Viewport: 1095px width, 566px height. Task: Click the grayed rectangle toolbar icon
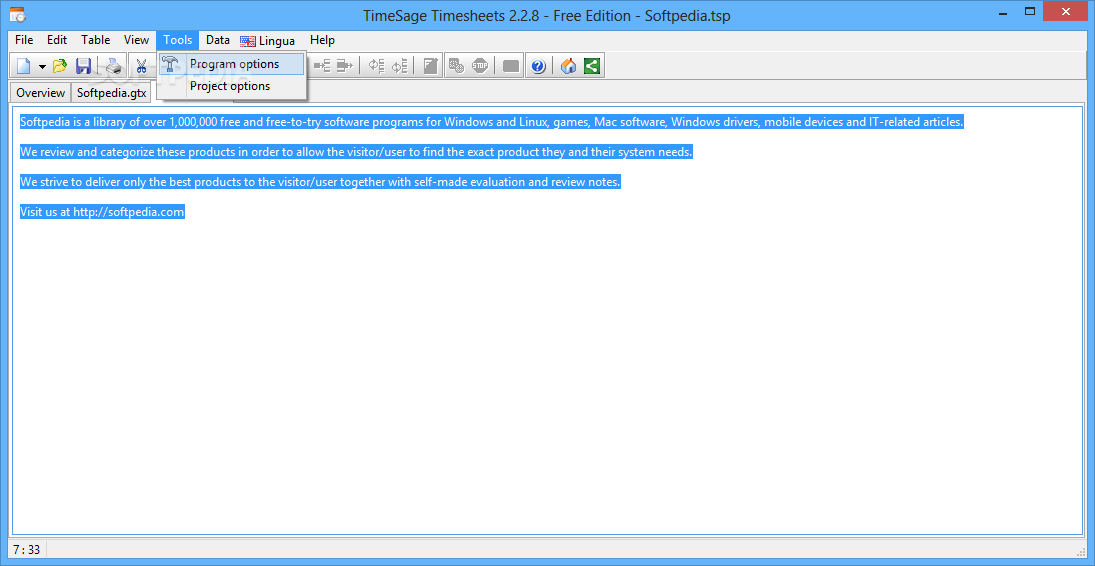pos(511,66)
